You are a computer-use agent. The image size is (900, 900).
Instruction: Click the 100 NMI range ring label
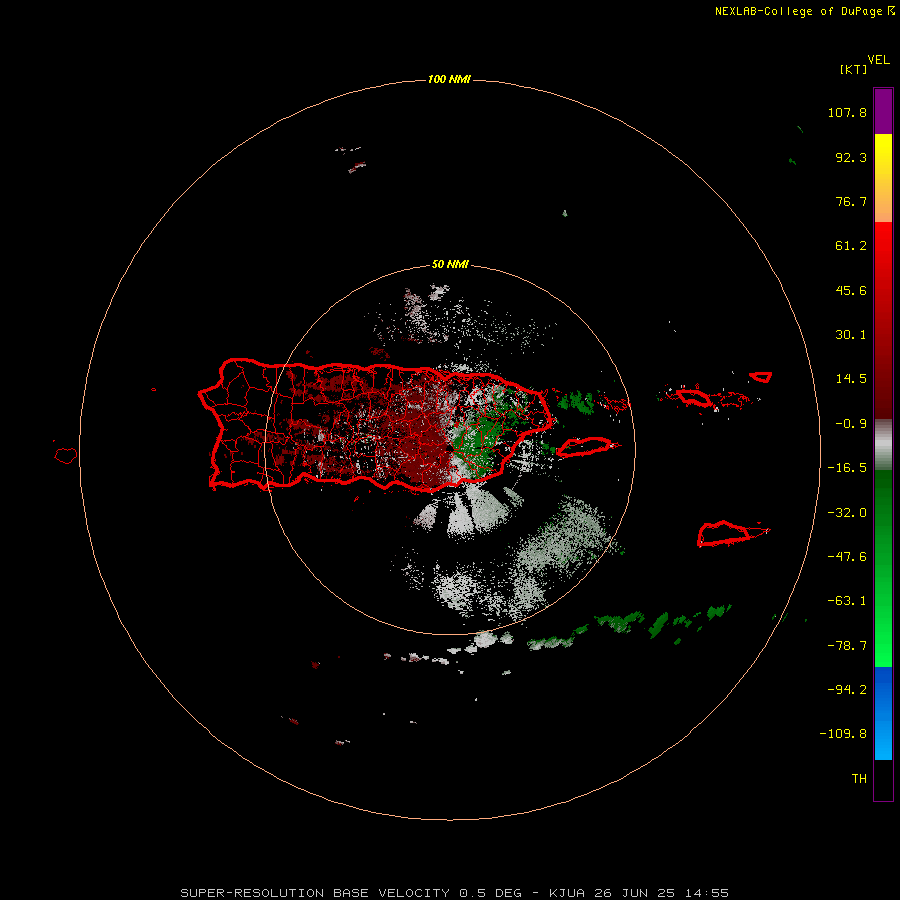tap(449, 79)
